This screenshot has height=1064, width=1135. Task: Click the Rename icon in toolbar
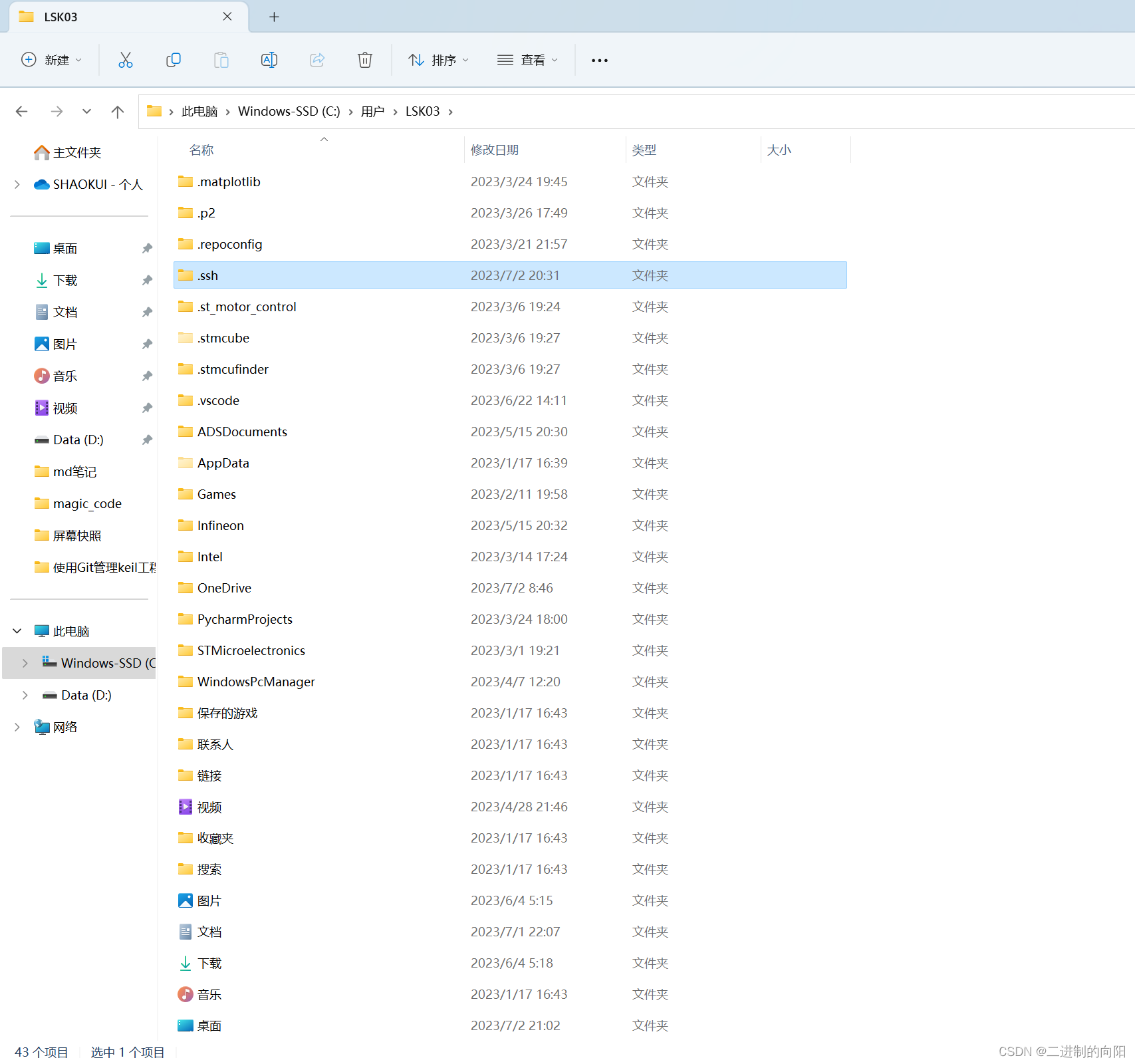click(269, 60)
